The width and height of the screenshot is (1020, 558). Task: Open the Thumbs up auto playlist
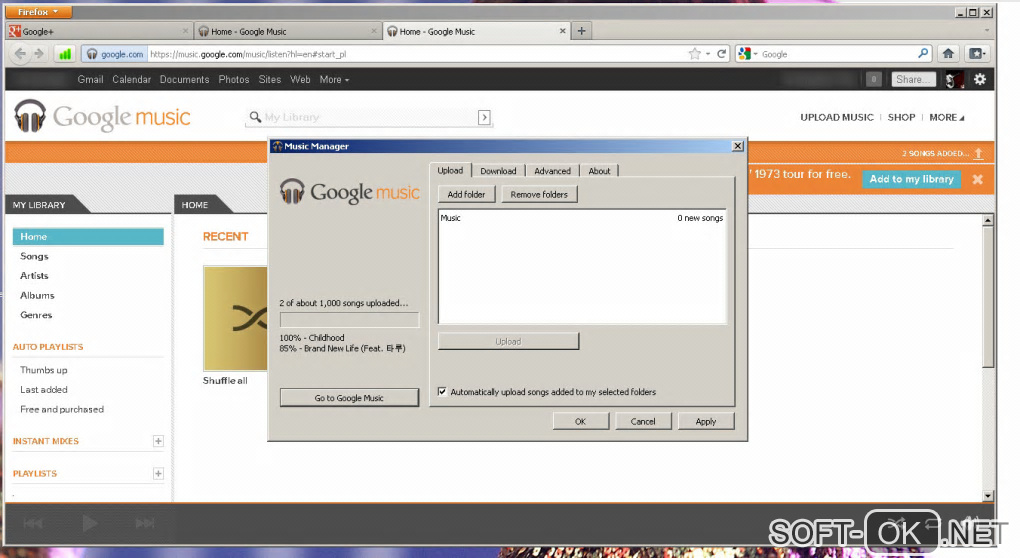pyautogui.click(x=44, y=370)
